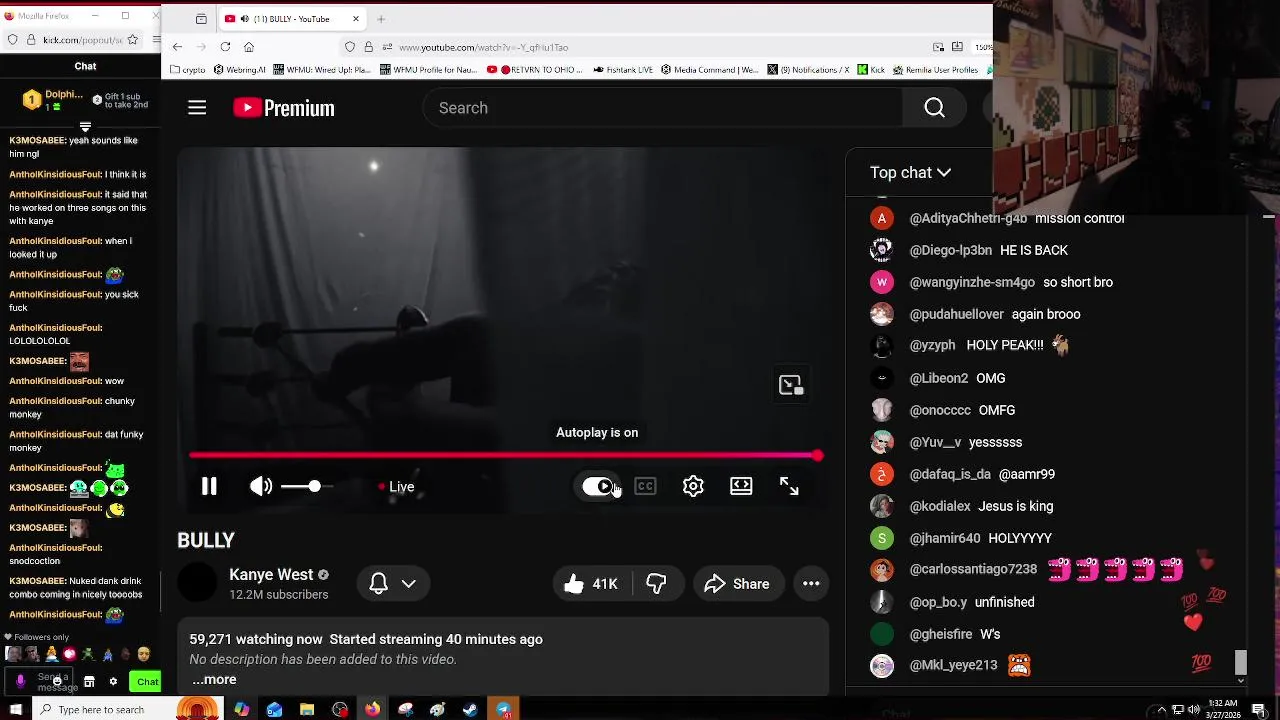This screenshot has width=1280, height=720.
Task: Toggle closed captions (CC) button
Action: coord(645,487)
